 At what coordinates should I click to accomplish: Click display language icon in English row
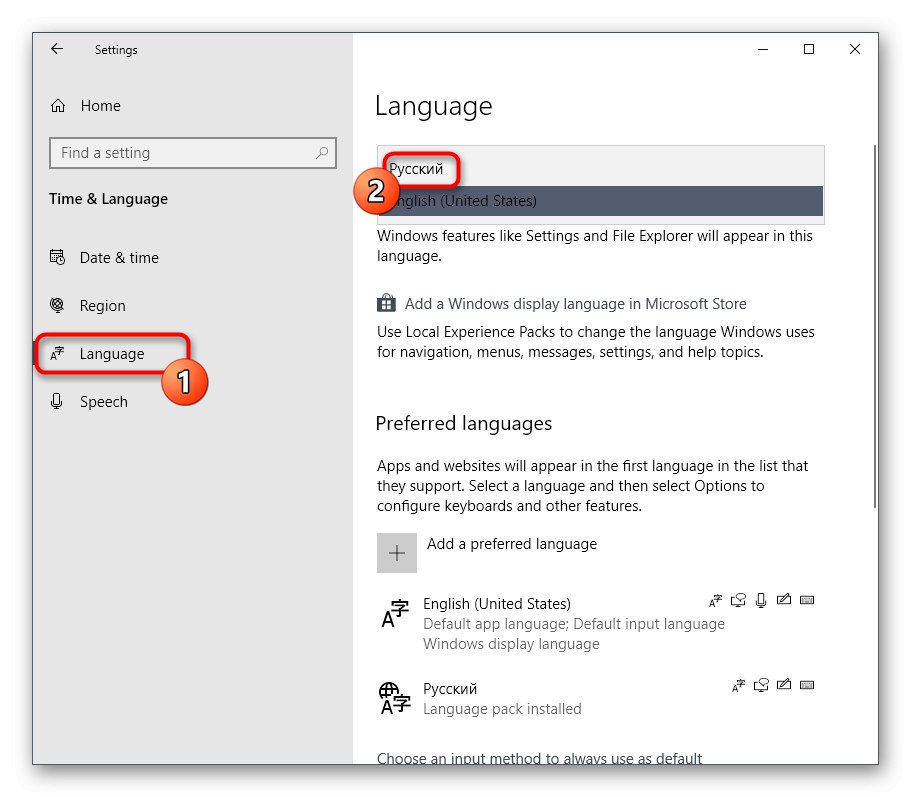click(715, 601)
